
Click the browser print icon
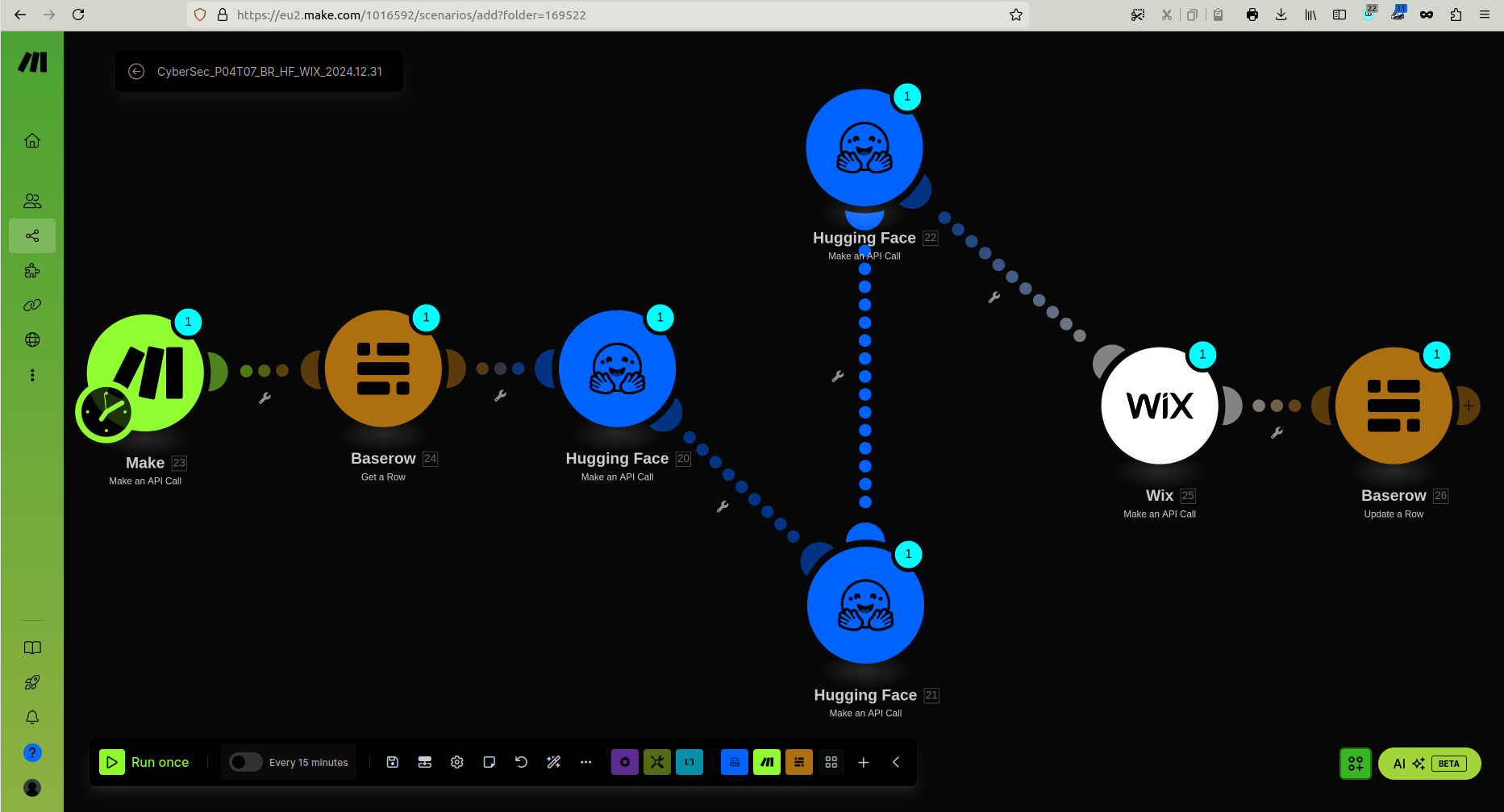tap(1252, 15)
